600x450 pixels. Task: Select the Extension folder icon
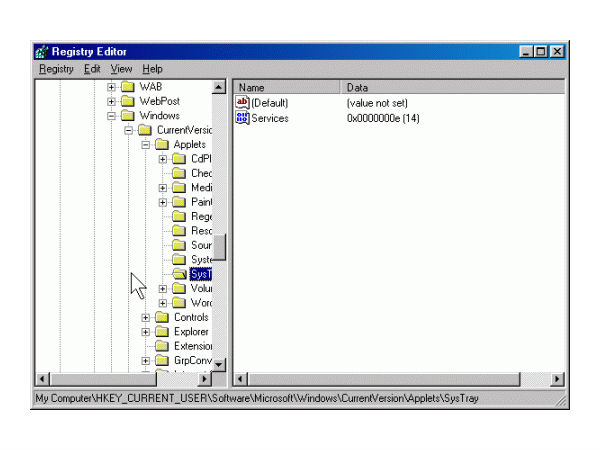tap(162, 346)
